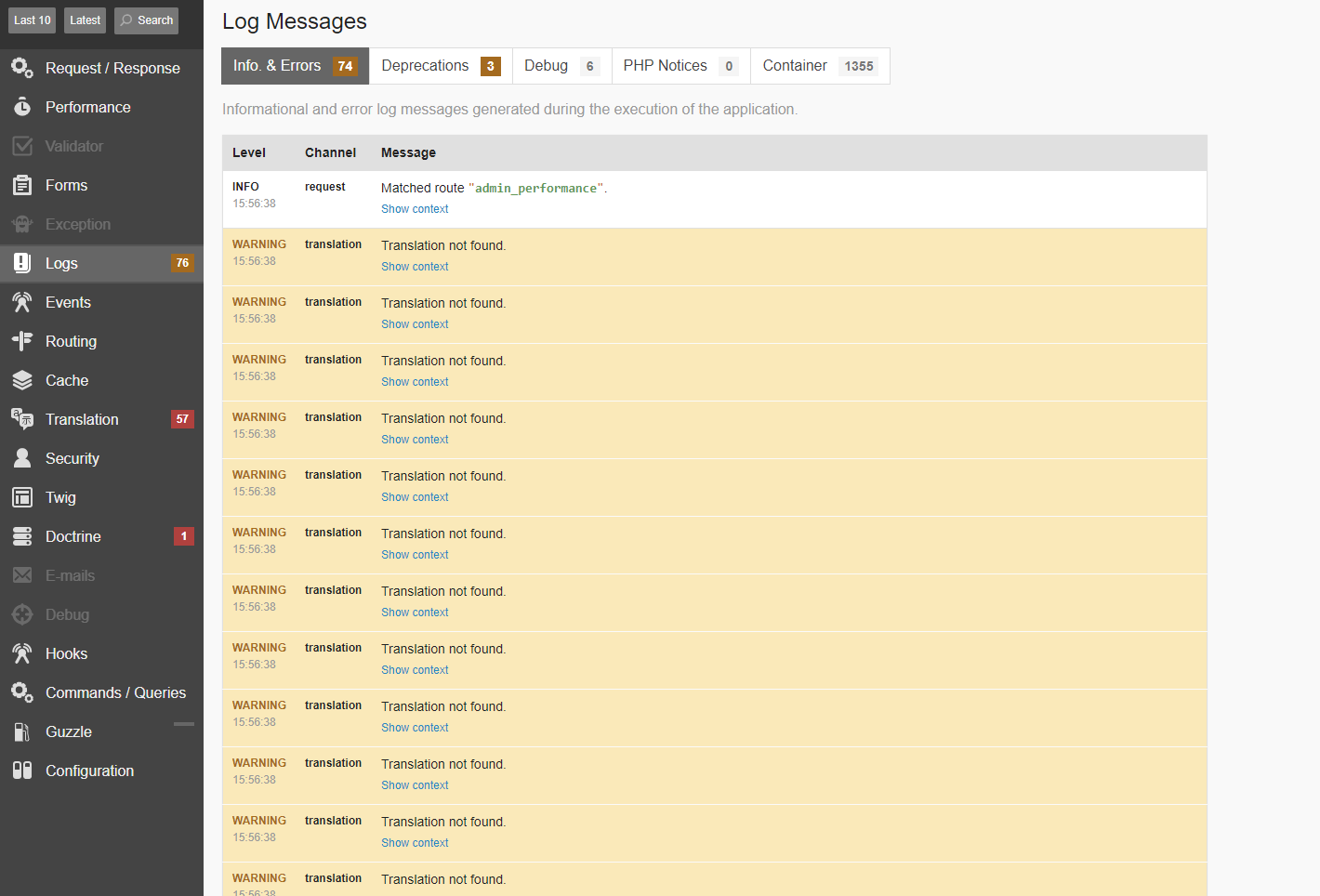1320x896 pixels.
Task: Click the Logs exclamation icon
Action: click(x=22, y=263)
